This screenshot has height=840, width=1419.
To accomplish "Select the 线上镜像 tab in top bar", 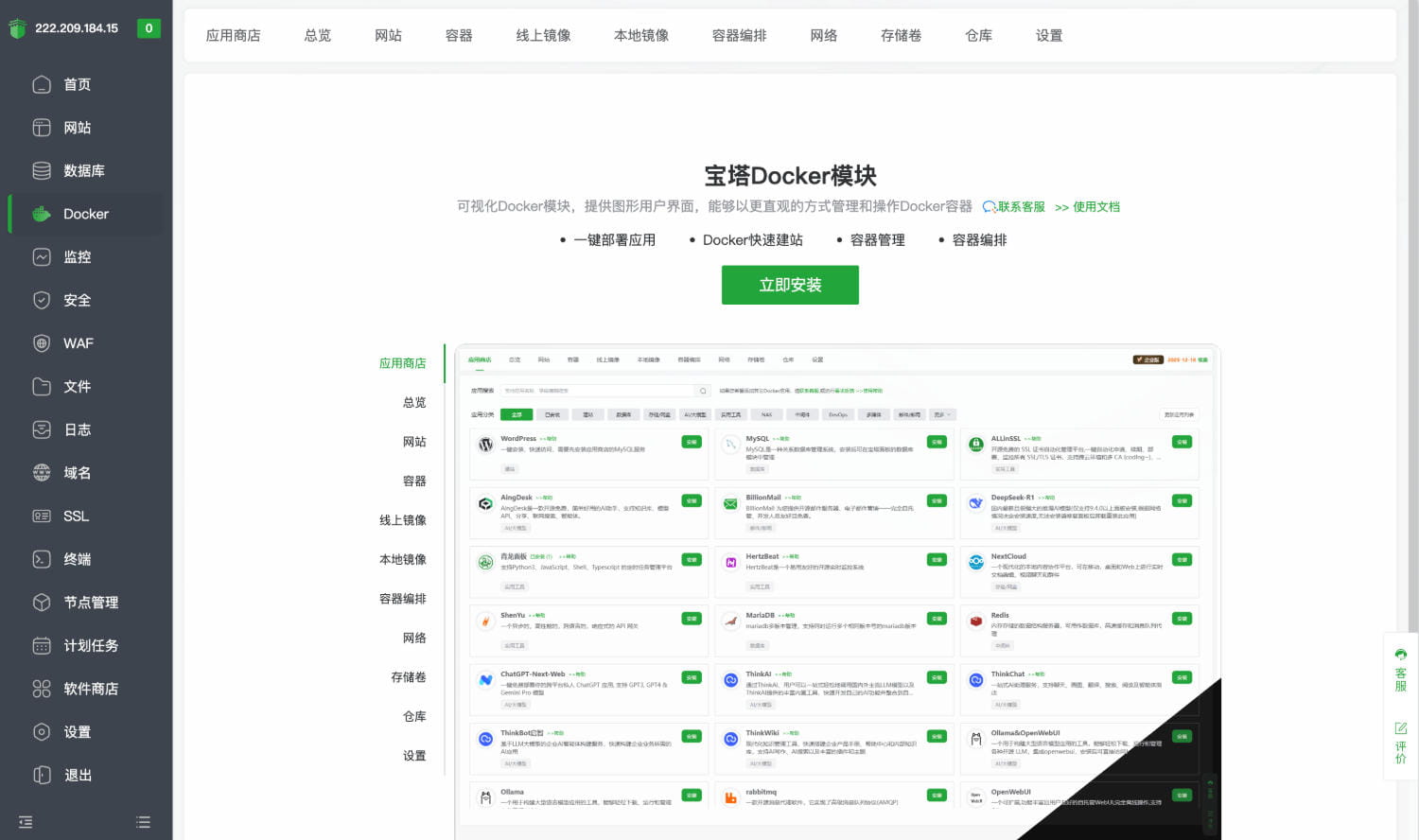I will coord(543,35).
